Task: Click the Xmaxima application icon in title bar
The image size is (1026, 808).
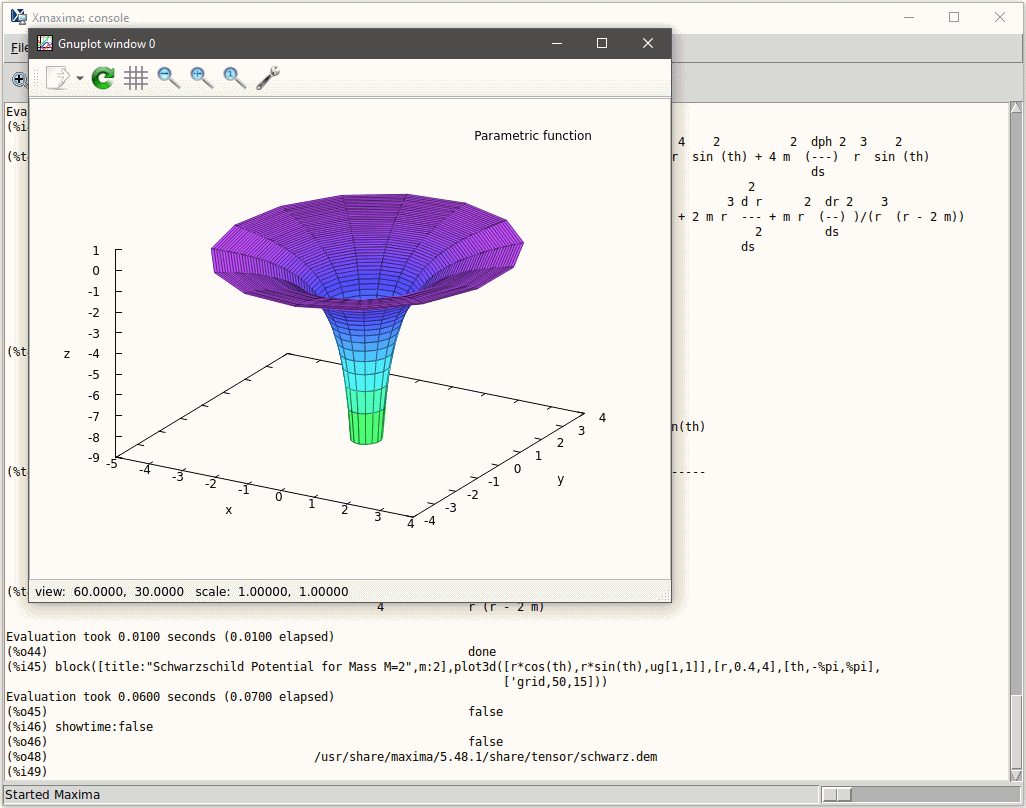Action: 18,17
